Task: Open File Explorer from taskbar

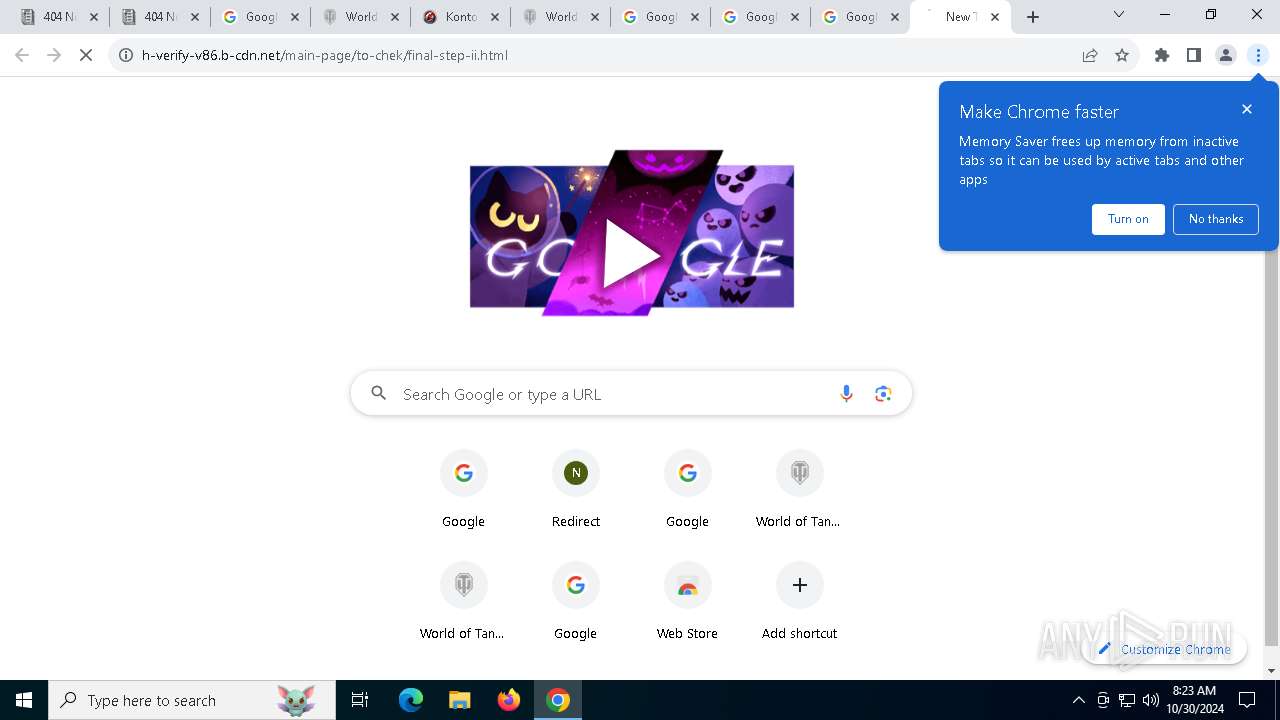Action: pyautogui.click(x=459, y=700)
